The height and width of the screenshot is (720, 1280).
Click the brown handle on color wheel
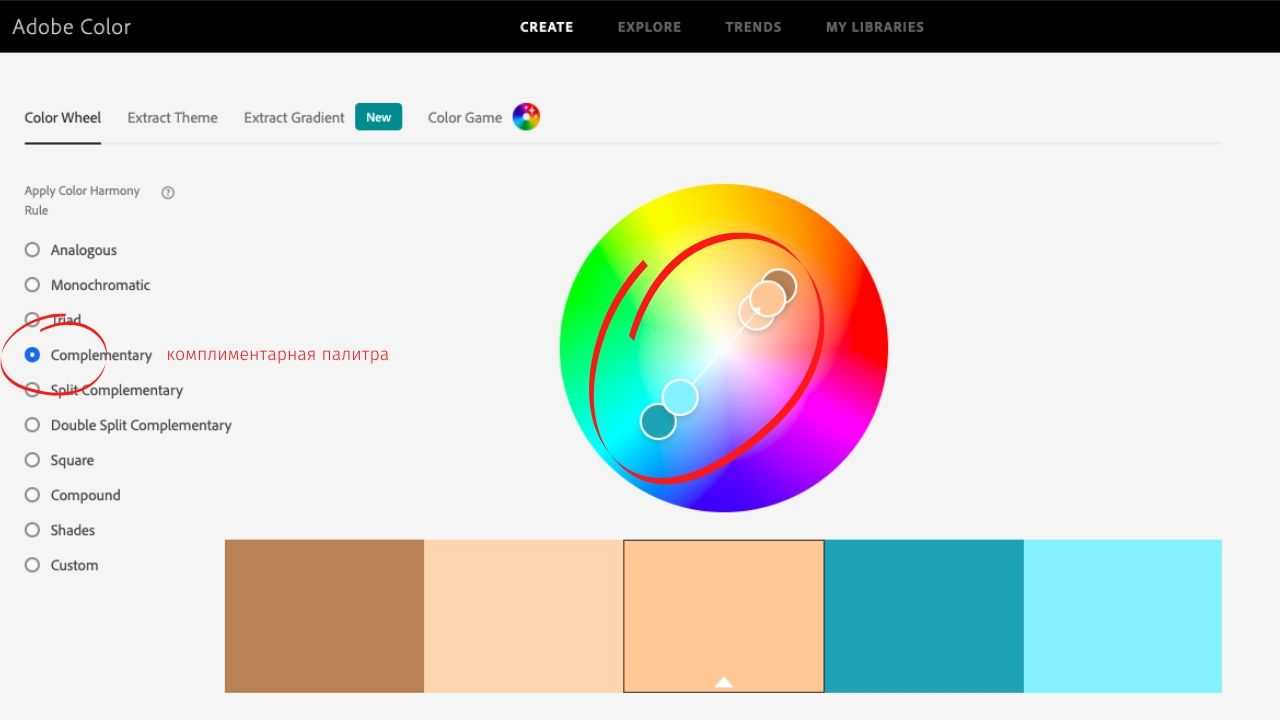click(779, 286)
